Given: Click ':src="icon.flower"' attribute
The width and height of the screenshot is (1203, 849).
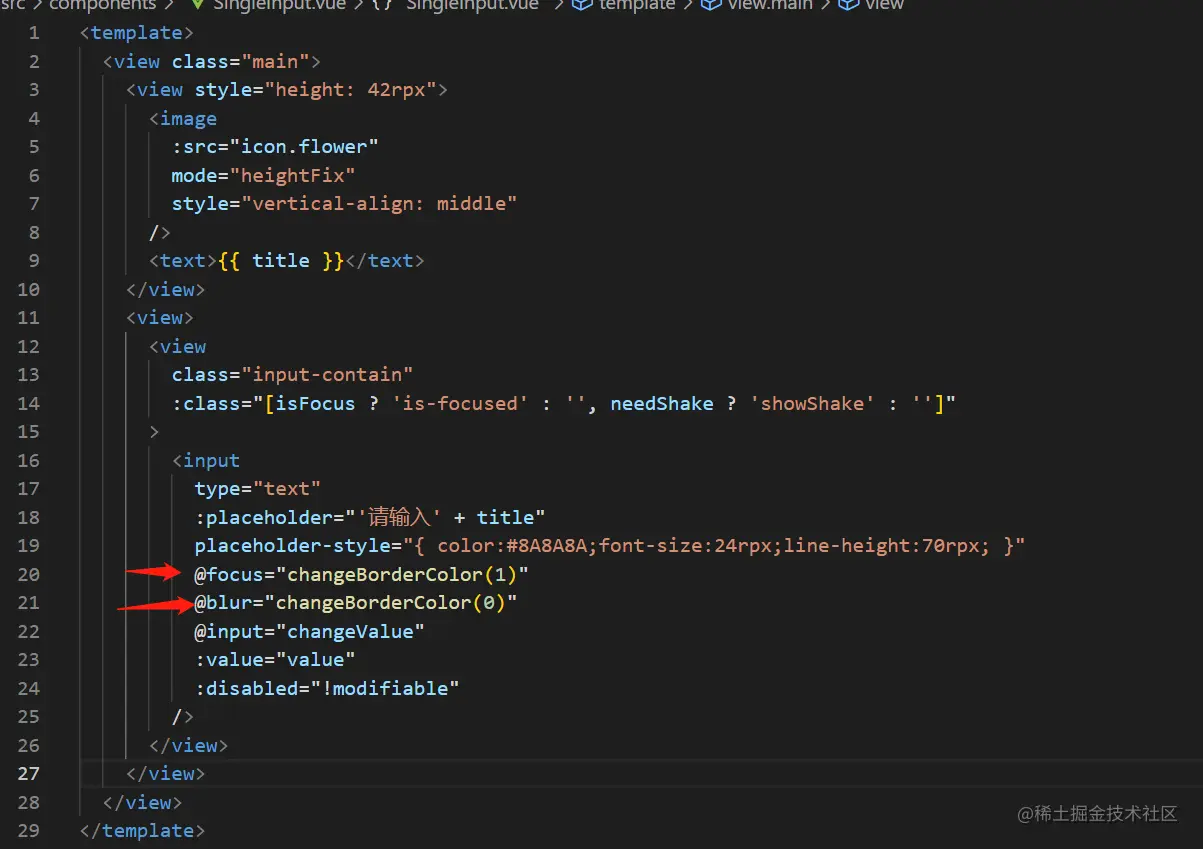Looking at the screenshot, I should (x=275, y=147).
